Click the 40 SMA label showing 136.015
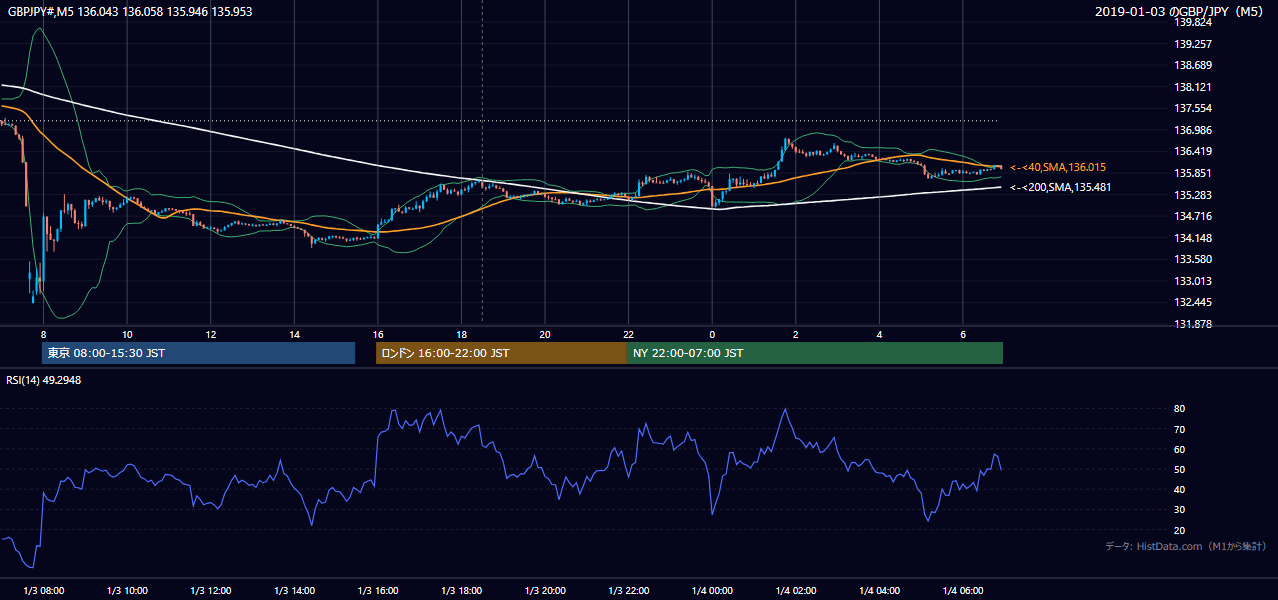Viewport: 1278px width, 600px height. [x=1058, y=167]
